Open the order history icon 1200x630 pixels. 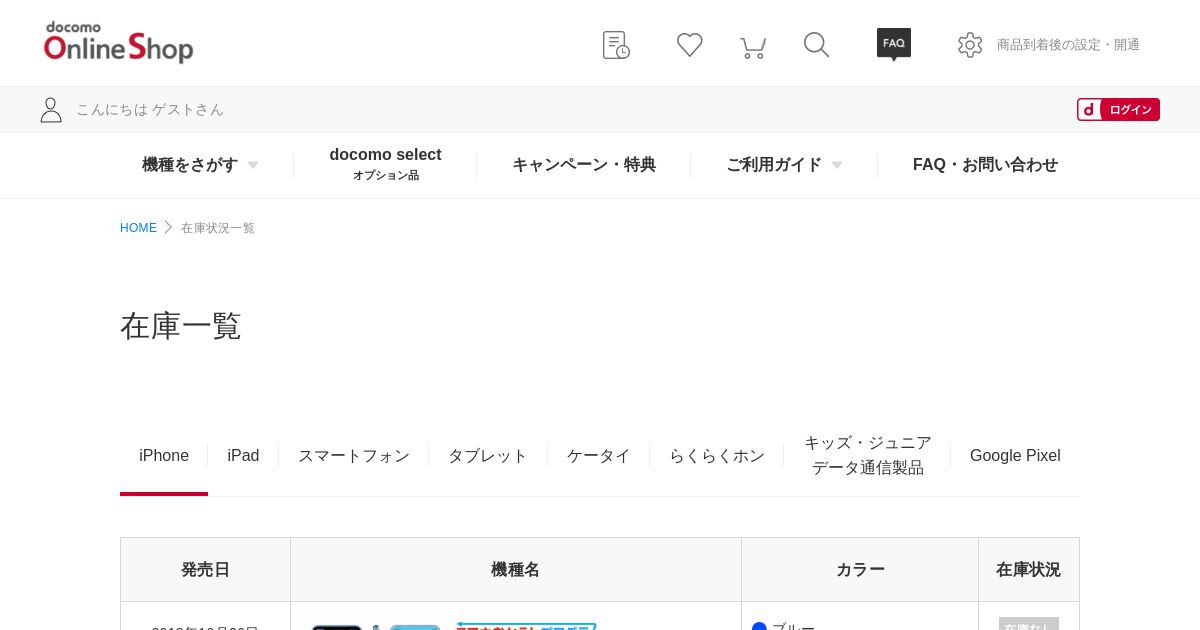pos(616,45)
